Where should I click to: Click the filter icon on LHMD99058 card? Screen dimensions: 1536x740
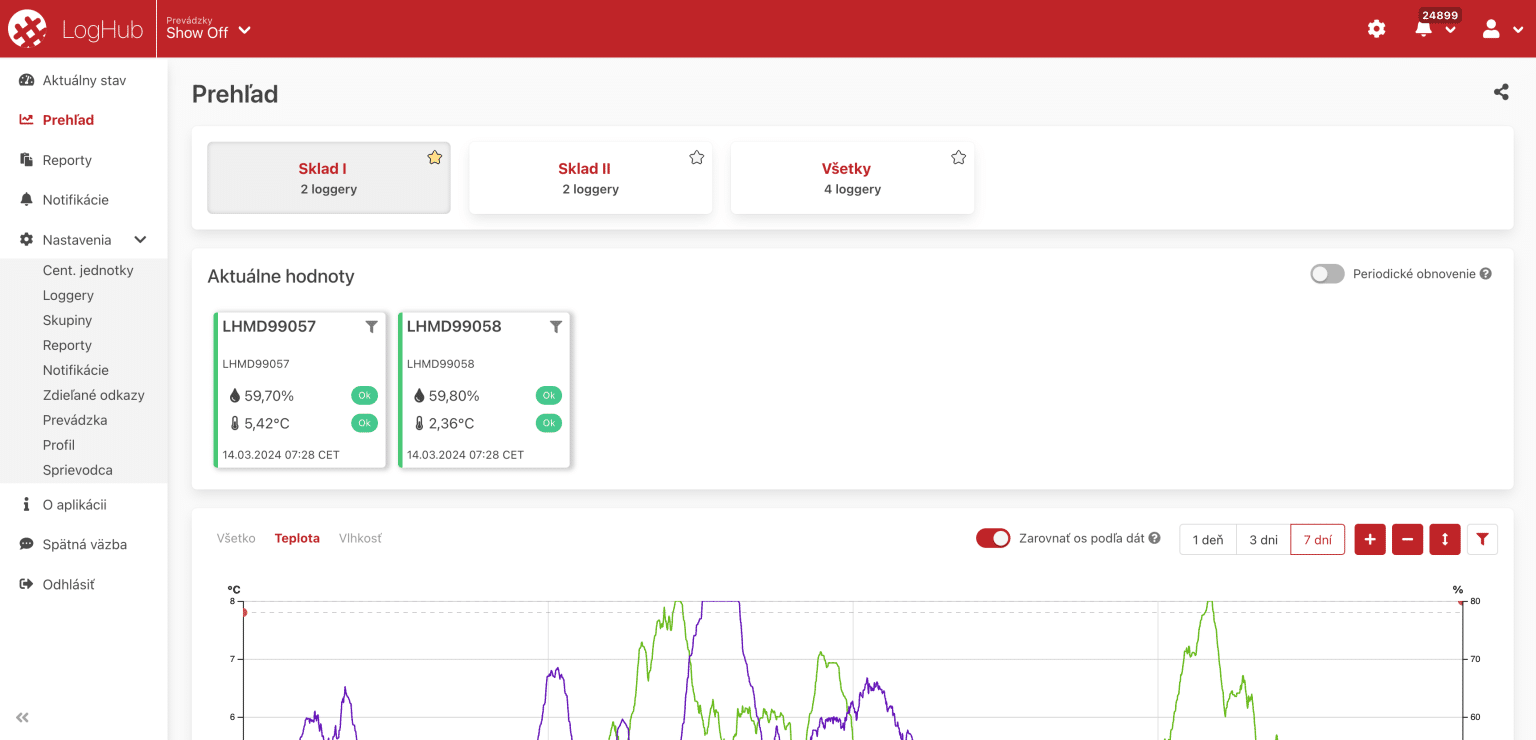[556, 327]
